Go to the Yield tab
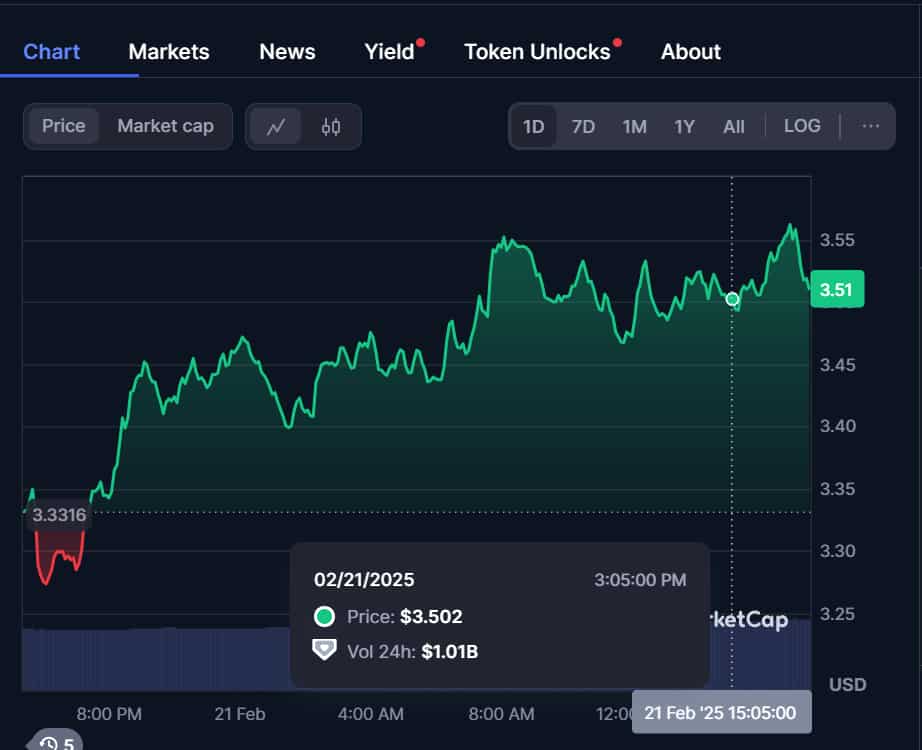The image size is (922, 750). tap(389, 52)
